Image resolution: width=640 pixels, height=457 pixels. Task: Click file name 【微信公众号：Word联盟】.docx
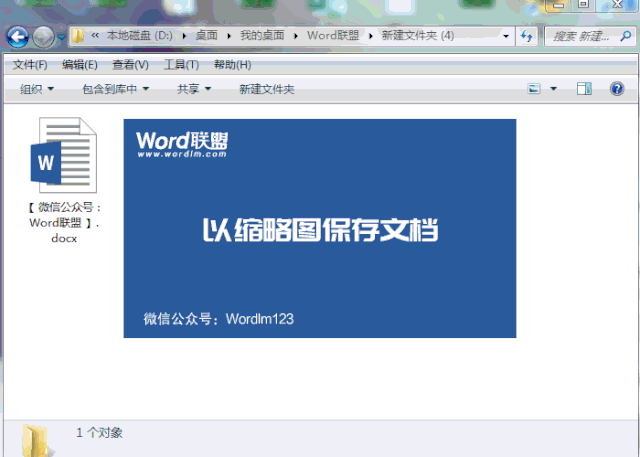pyautogui.click(x=64, y=222)
